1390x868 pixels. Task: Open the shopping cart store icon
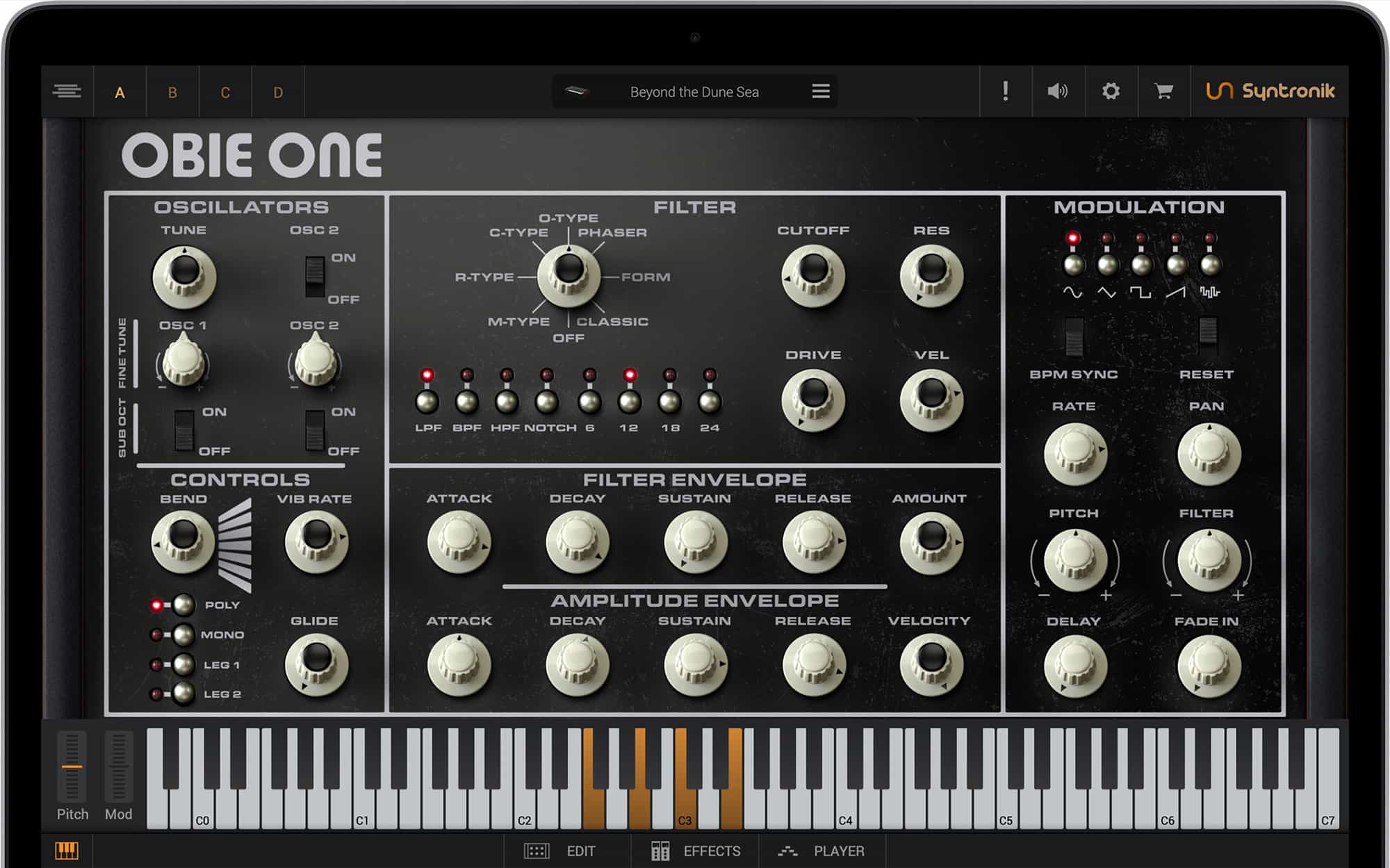[x=1163, y=91]
